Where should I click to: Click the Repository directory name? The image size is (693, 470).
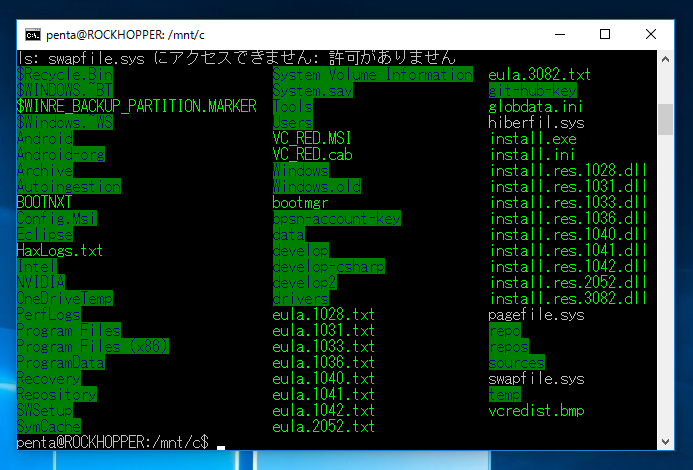[57, 394]
